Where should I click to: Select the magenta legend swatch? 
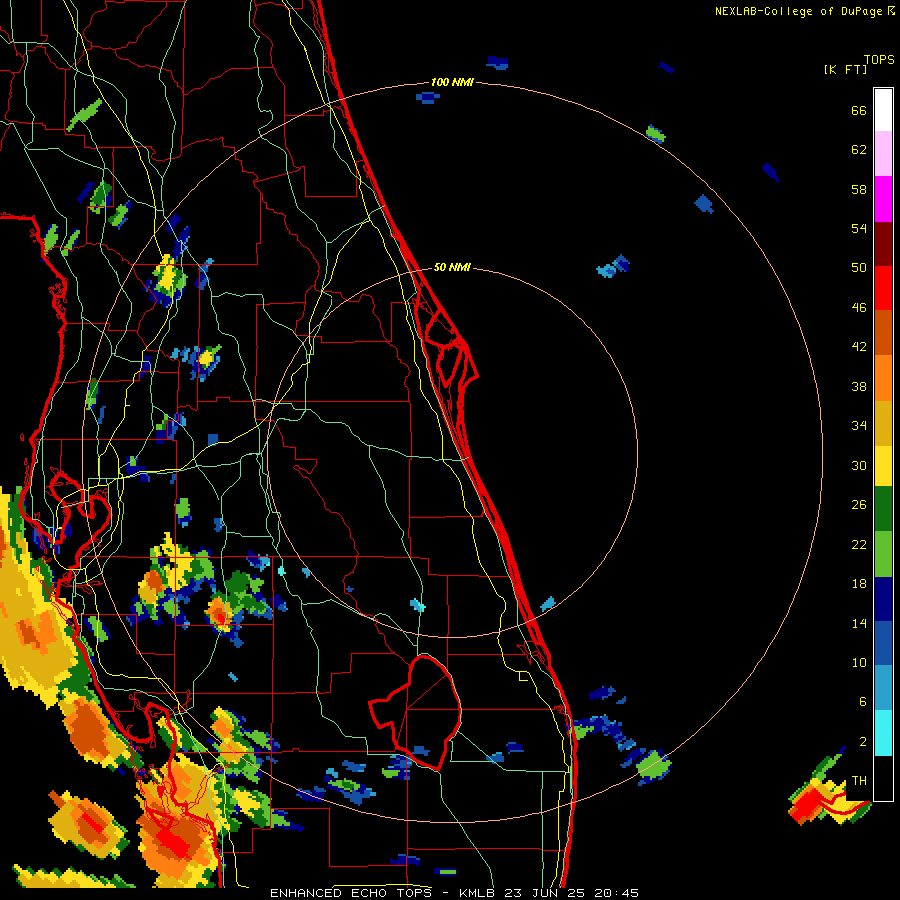click(x=883, y=199)
